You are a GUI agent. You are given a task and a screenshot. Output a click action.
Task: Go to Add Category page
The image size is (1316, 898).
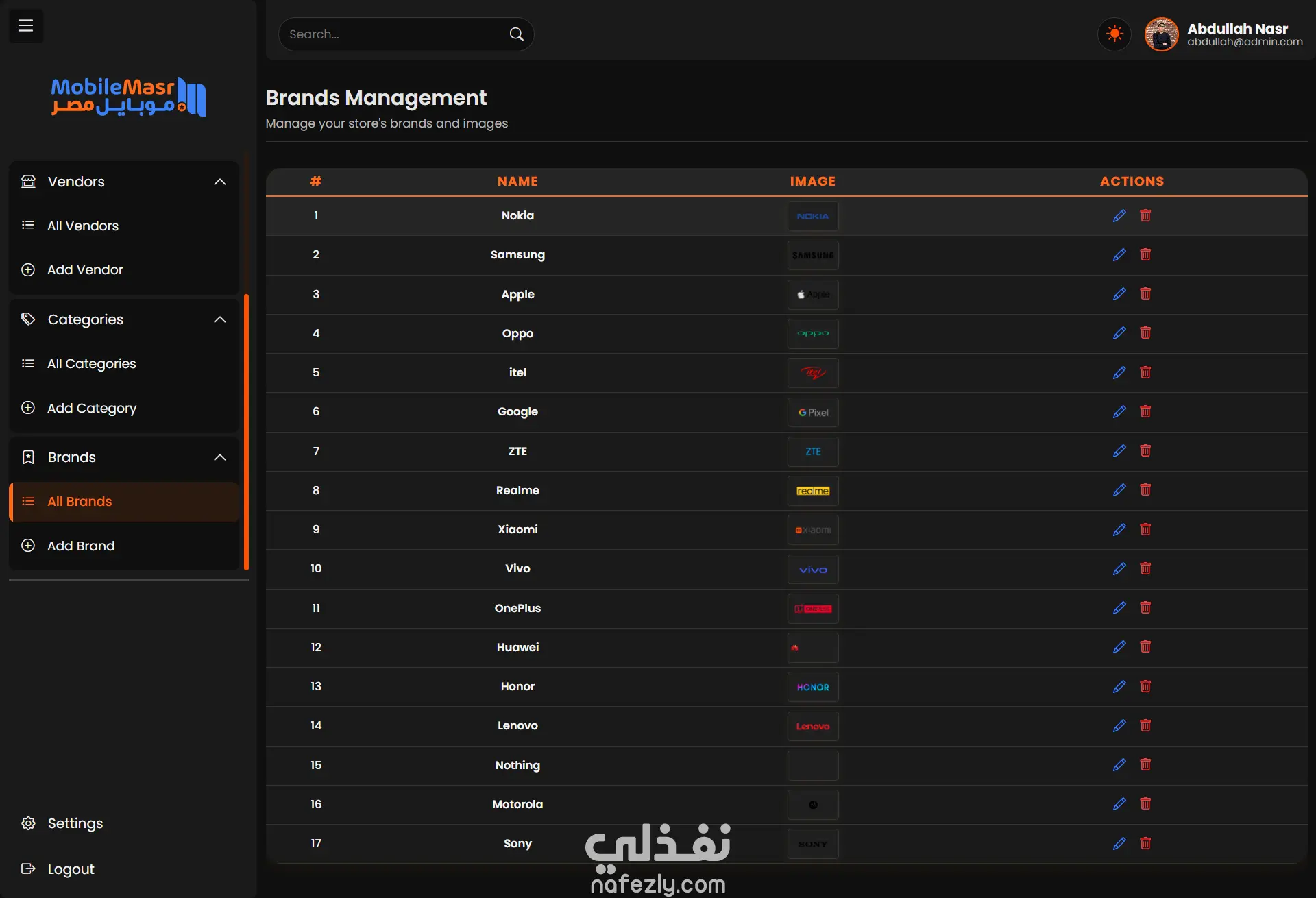[92, 408]
